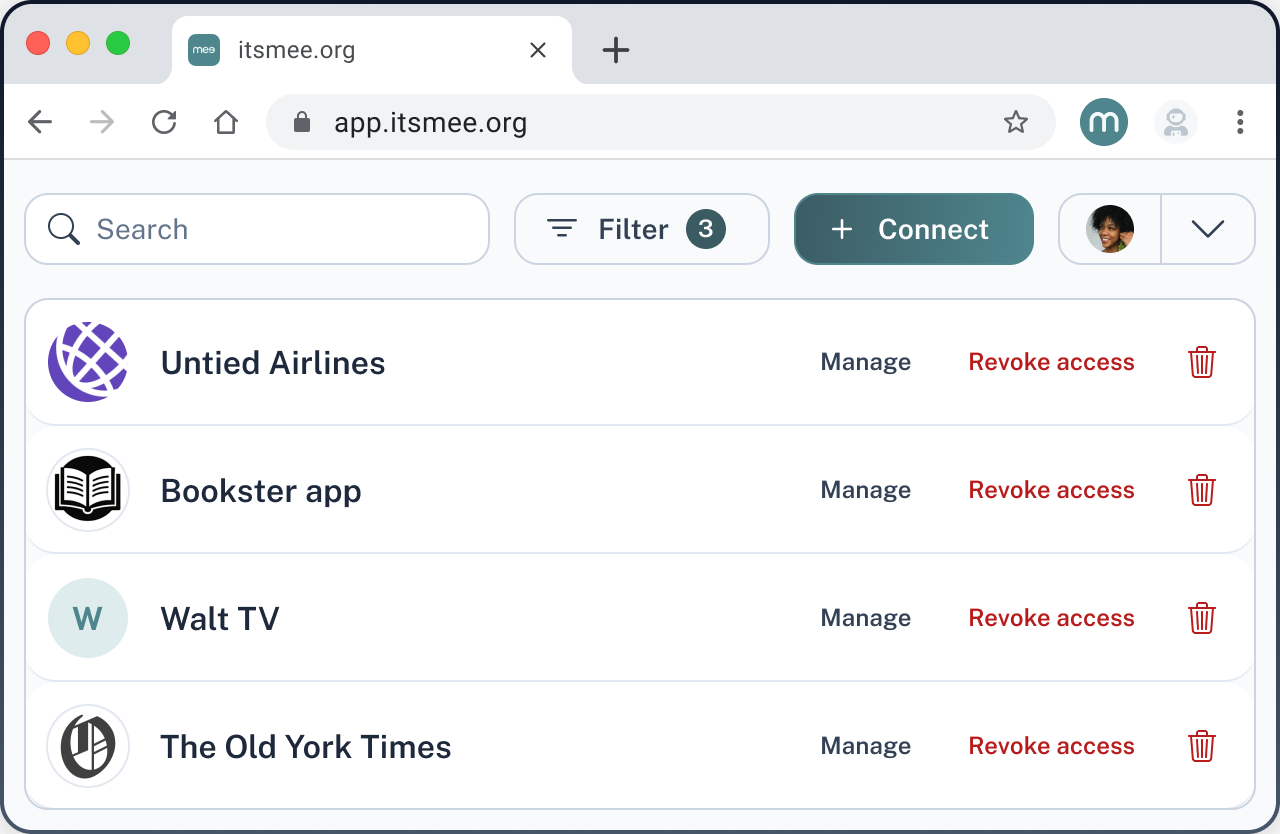1280x834 pixels.
Task: Open the Filter options
Action: pyautogui.click(x=641, y=229)
